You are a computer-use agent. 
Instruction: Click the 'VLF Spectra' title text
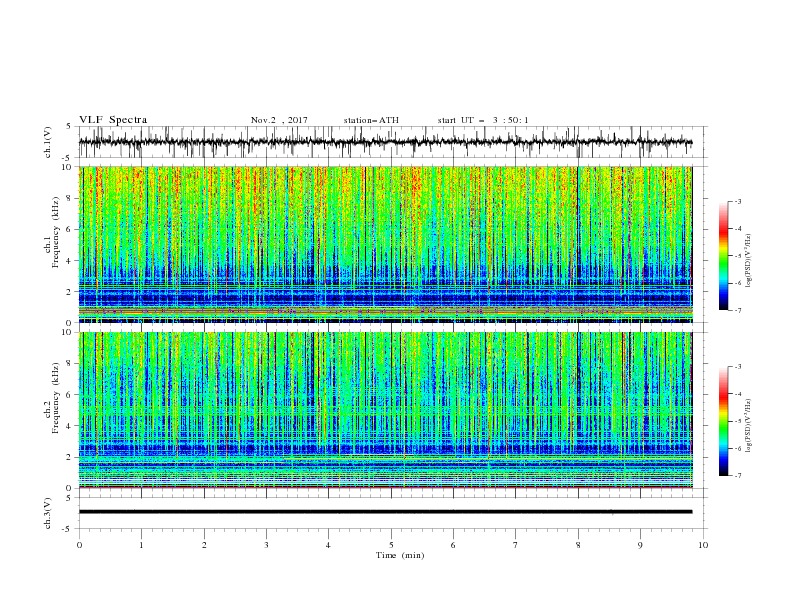[x=113, y=120]
